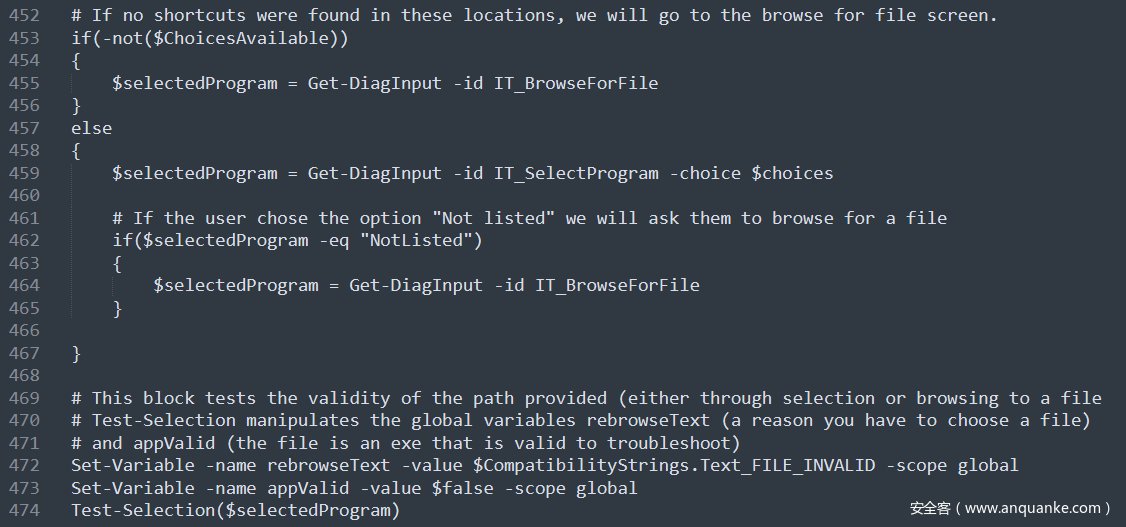The height and width of the screenshot is (527, 1126).
Task: Click the 安全客 watermark text
Action: [930, 508]
